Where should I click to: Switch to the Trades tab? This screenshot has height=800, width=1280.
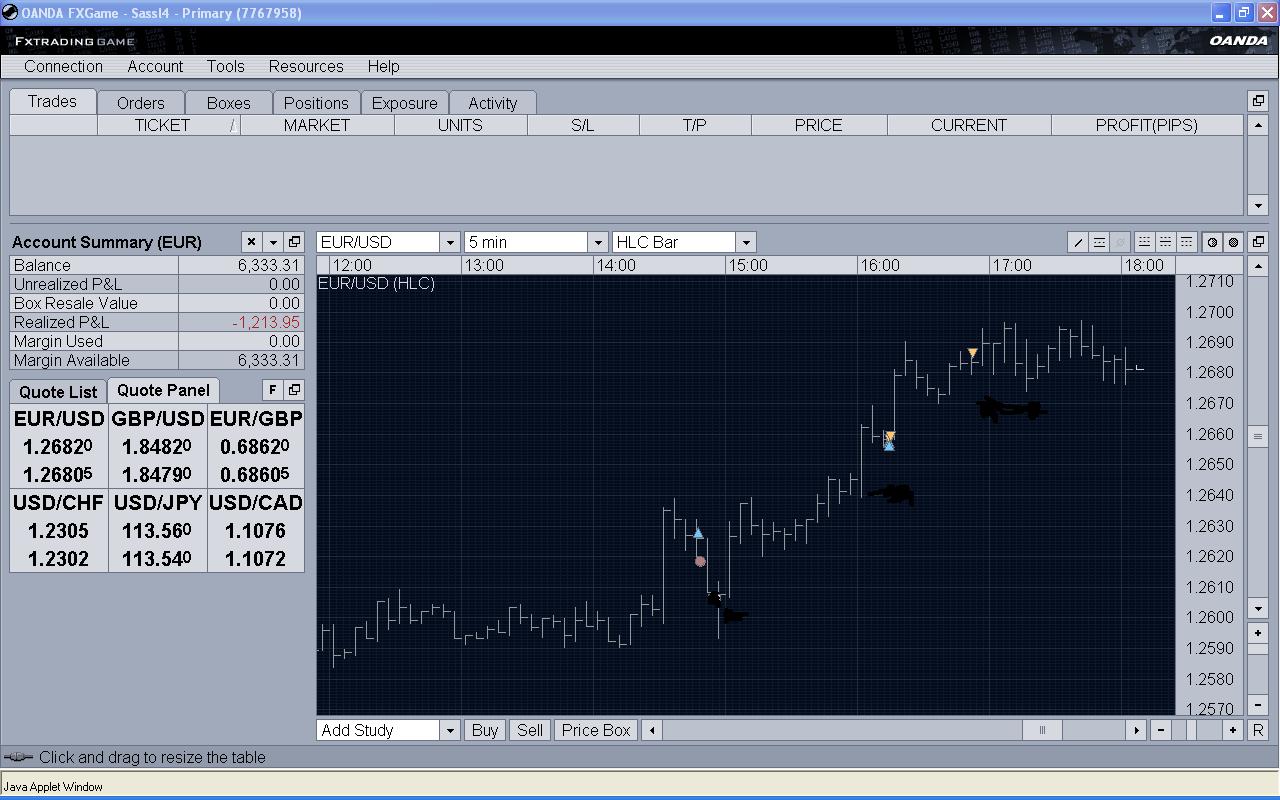click(52, 101)
